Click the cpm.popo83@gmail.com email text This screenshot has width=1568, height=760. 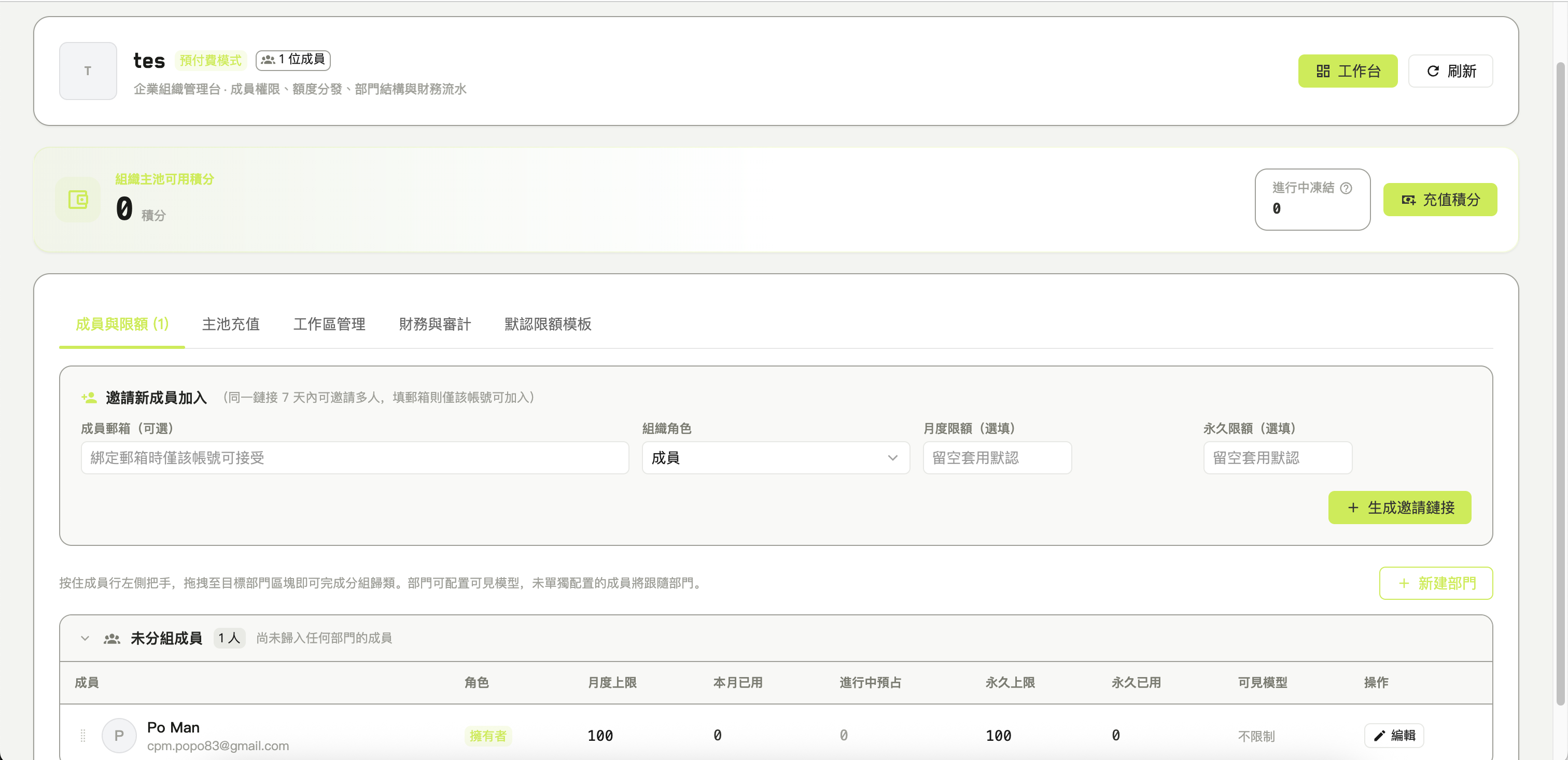(x=218, y=746)
